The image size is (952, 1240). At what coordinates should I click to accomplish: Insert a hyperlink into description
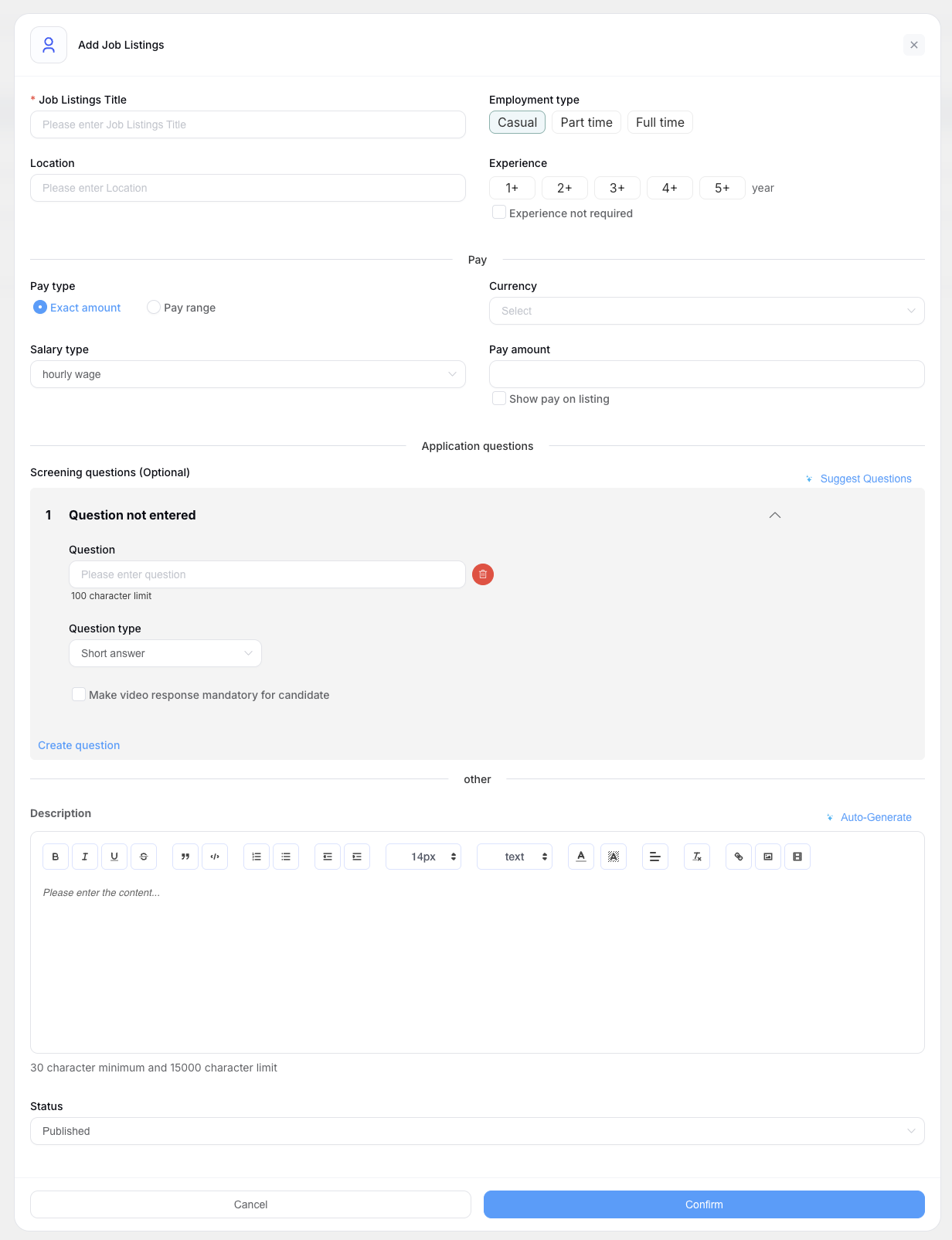click(739, 857)
